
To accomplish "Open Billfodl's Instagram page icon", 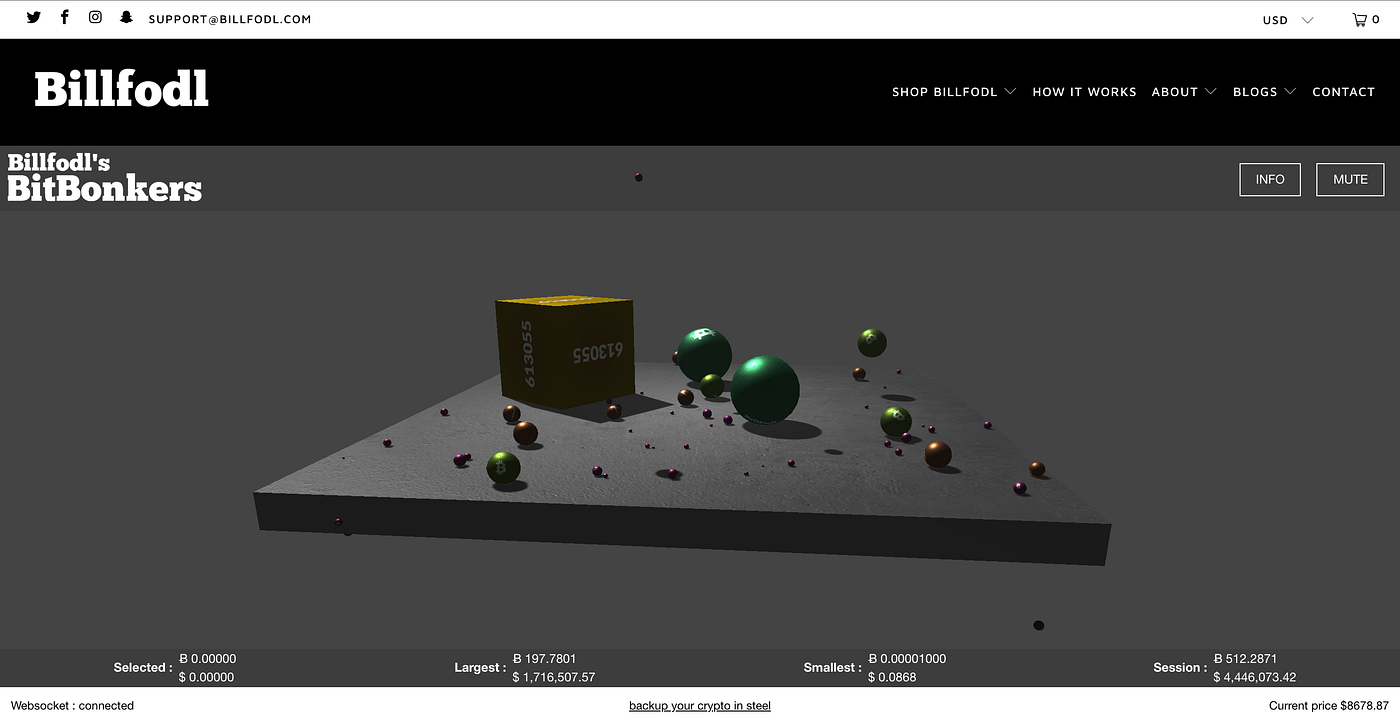I will 95,18.
